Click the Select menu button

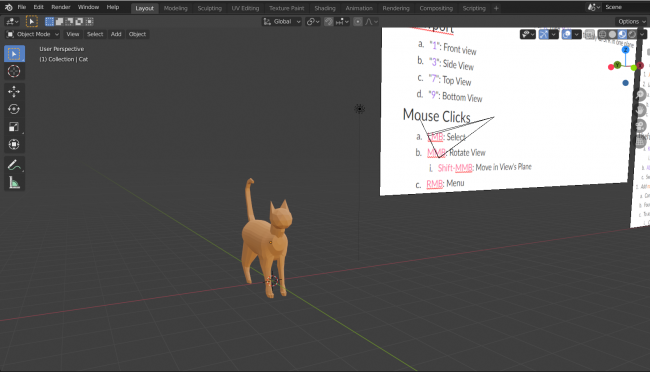[95, 34]
